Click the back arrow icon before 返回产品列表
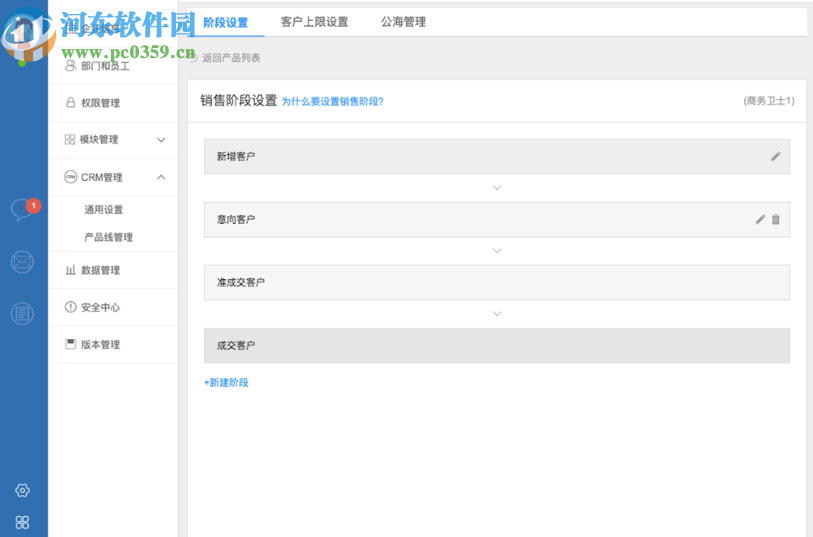The width and height of the screenshot is (813, 537). point(193,58)
